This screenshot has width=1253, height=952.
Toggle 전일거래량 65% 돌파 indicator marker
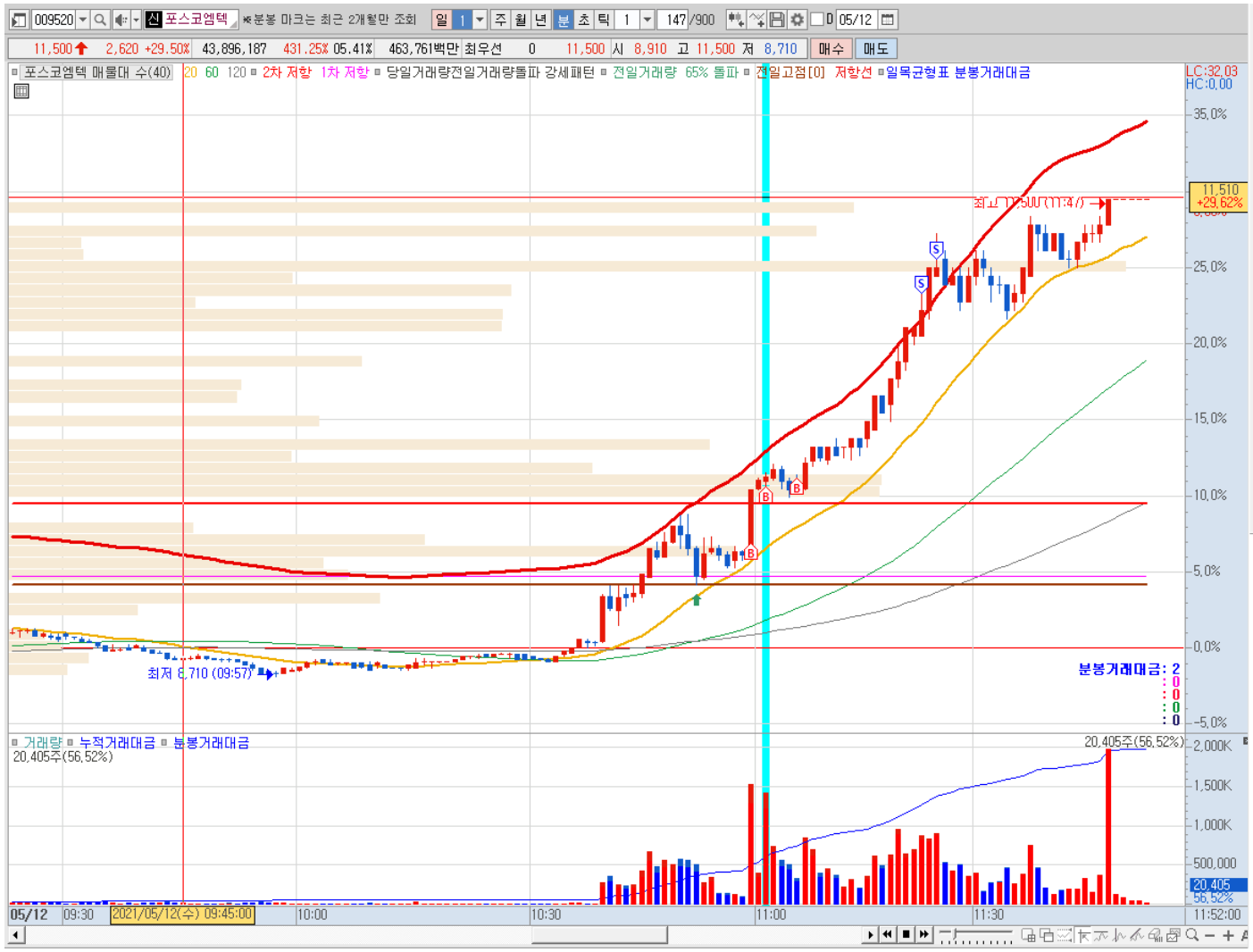(604, 72)
